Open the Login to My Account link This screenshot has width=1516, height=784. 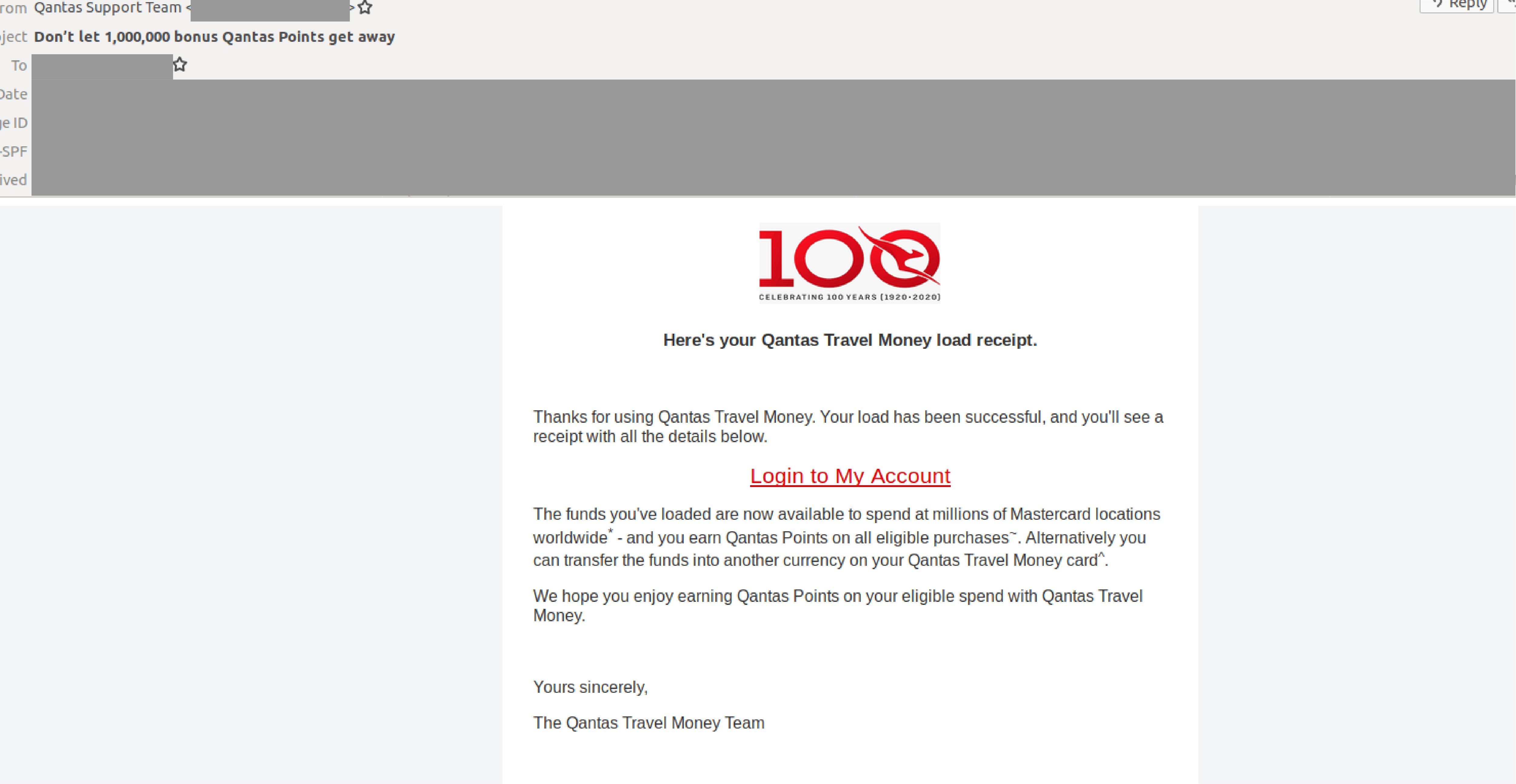(850, 475)
